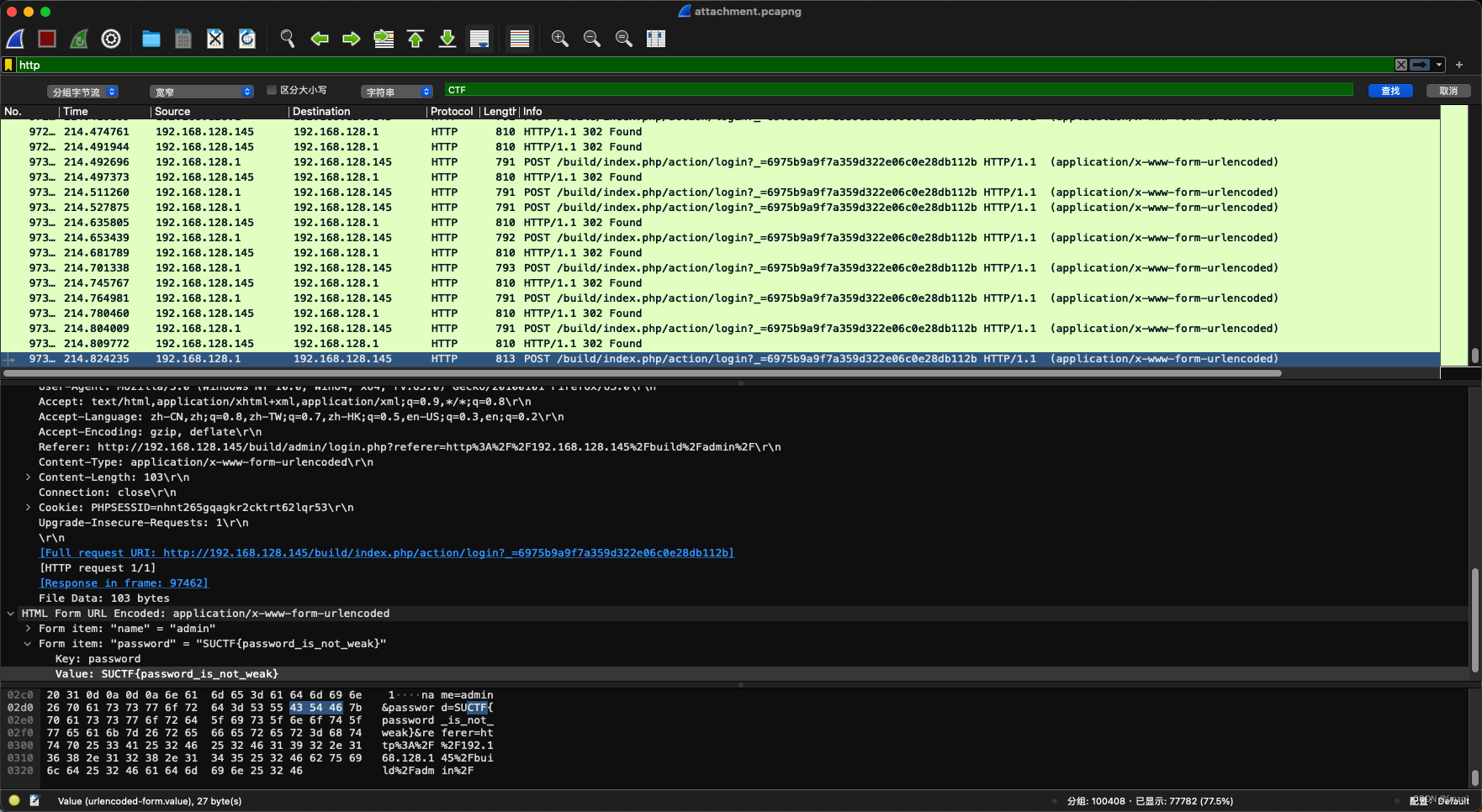Open display filter bookmarks icon
Viewport: 1482px width, 812px height.
coord(8,65)
